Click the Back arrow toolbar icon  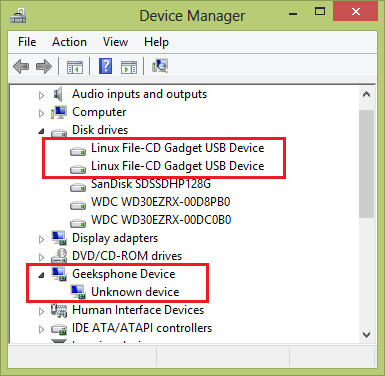click(x=21, y=67)
